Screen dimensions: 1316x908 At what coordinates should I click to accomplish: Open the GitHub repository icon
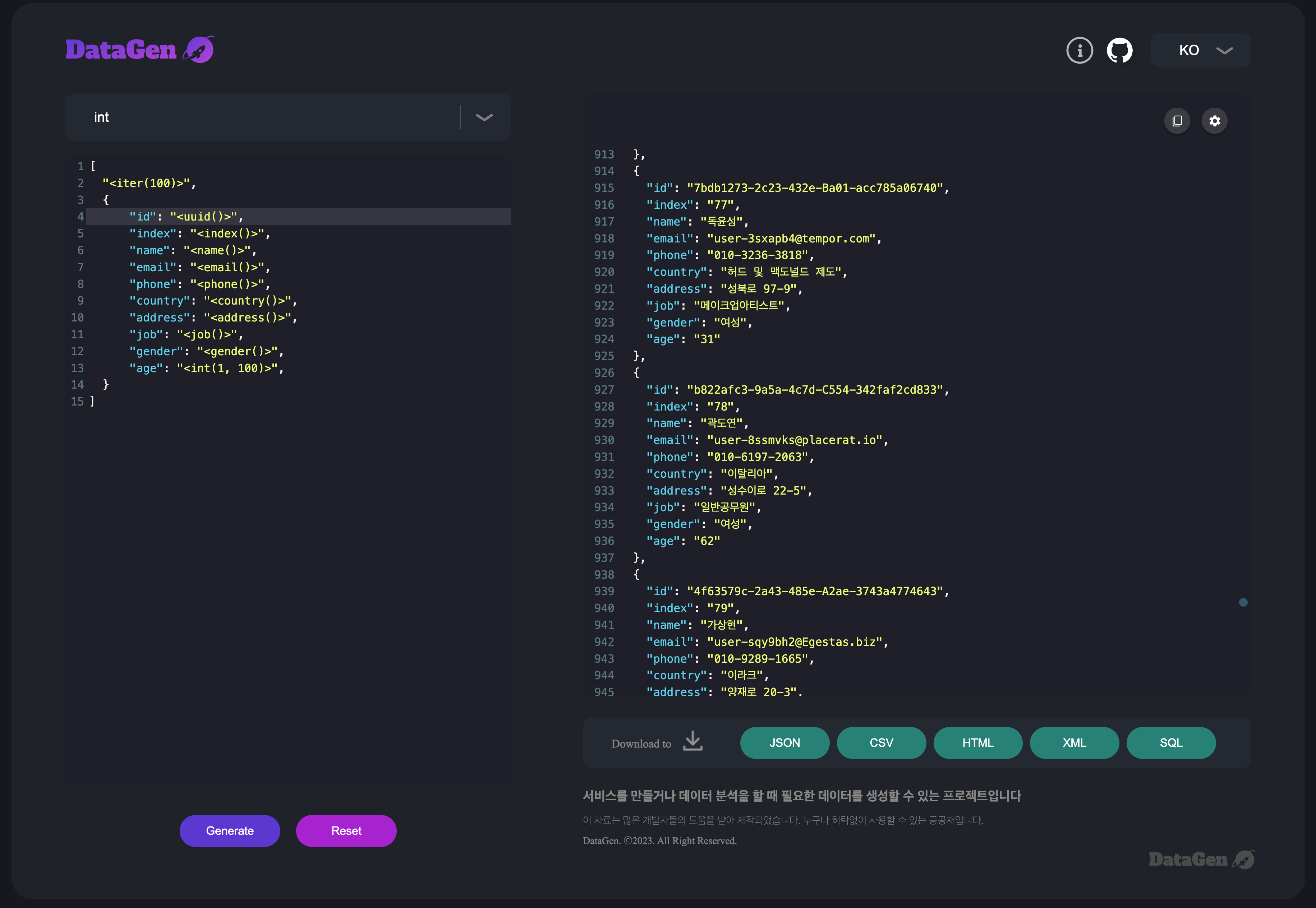pos(1119,50)
